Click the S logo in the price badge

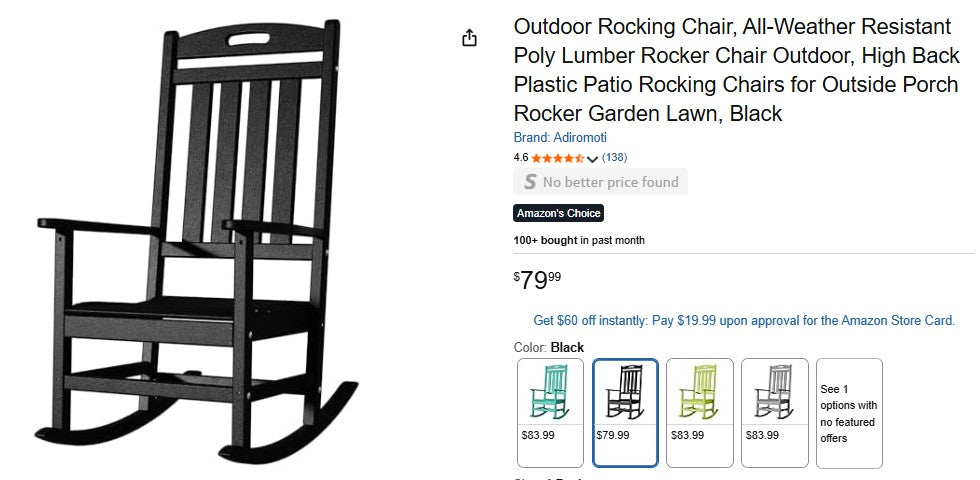529,182
